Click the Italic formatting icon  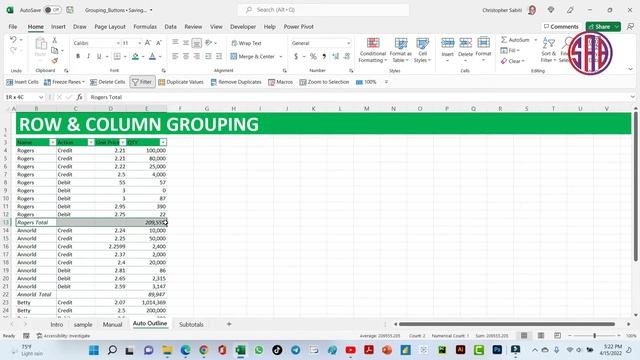(x=88, y=56)
